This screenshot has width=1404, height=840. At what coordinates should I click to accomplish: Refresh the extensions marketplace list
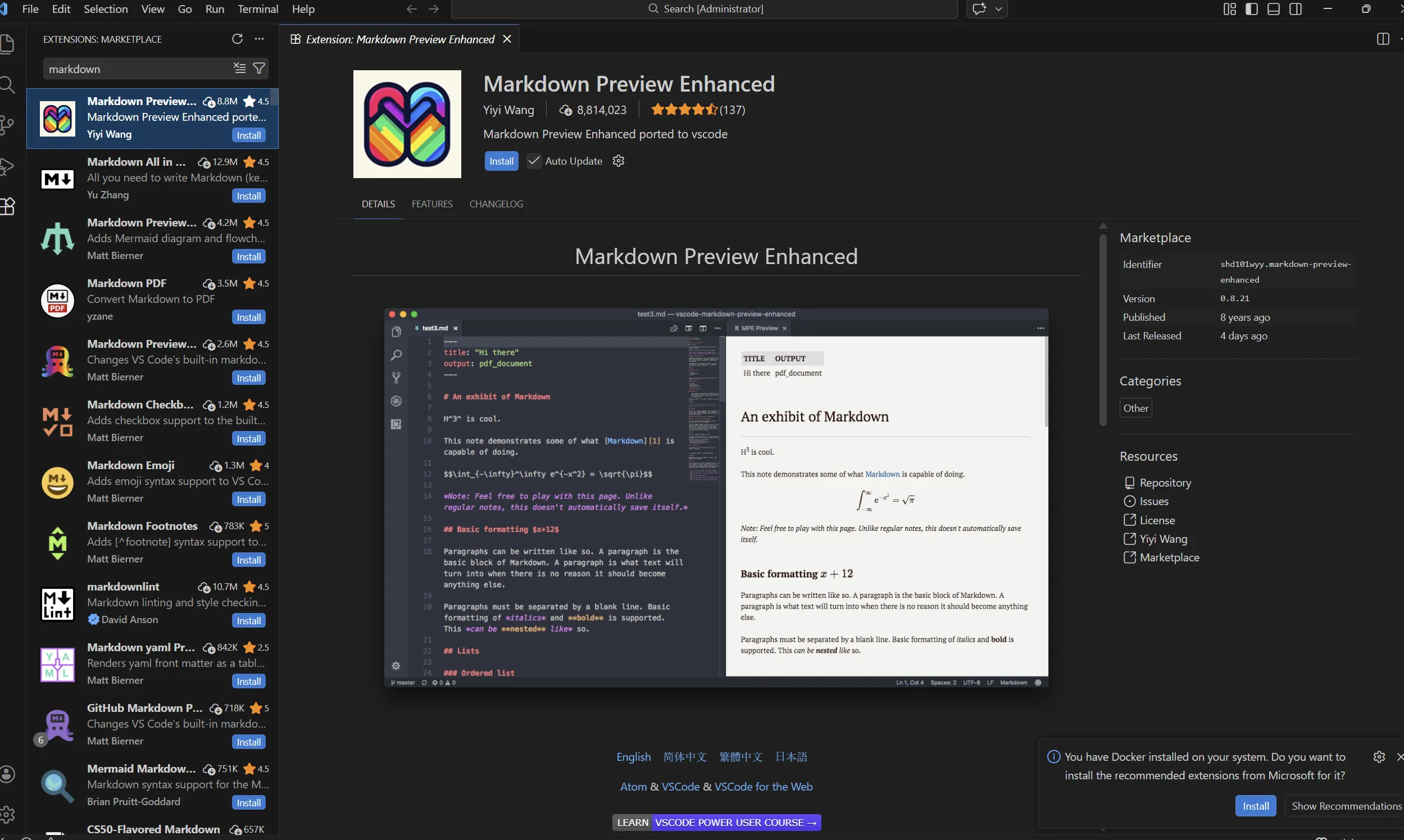[238, 39]
